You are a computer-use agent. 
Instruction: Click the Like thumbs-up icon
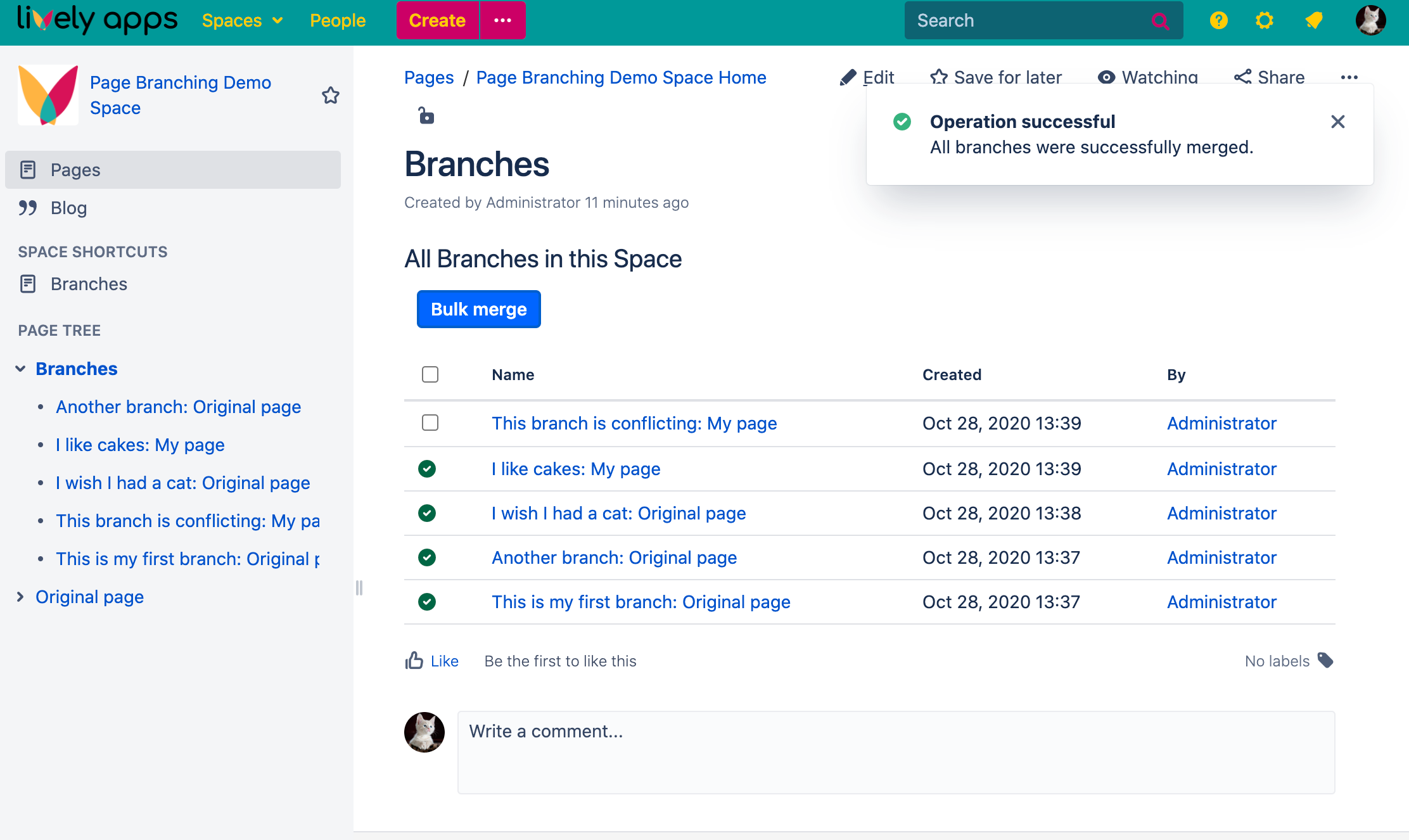[x=414, y=660]
